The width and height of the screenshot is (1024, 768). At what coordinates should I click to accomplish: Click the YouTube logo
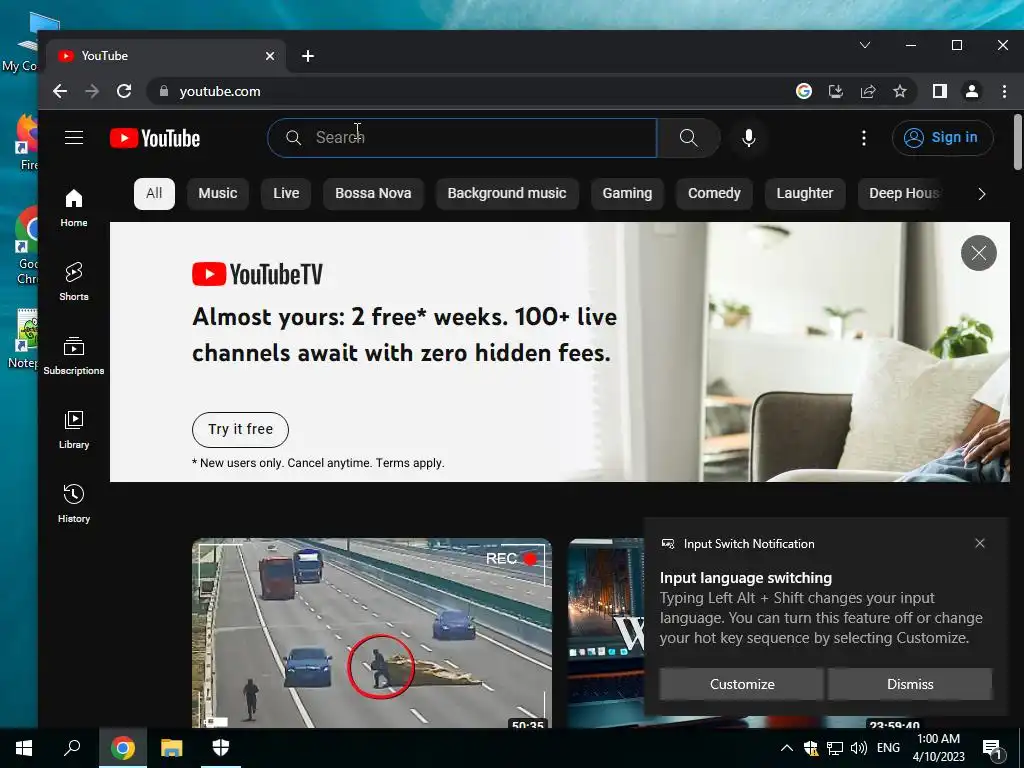tap(155, 138)
